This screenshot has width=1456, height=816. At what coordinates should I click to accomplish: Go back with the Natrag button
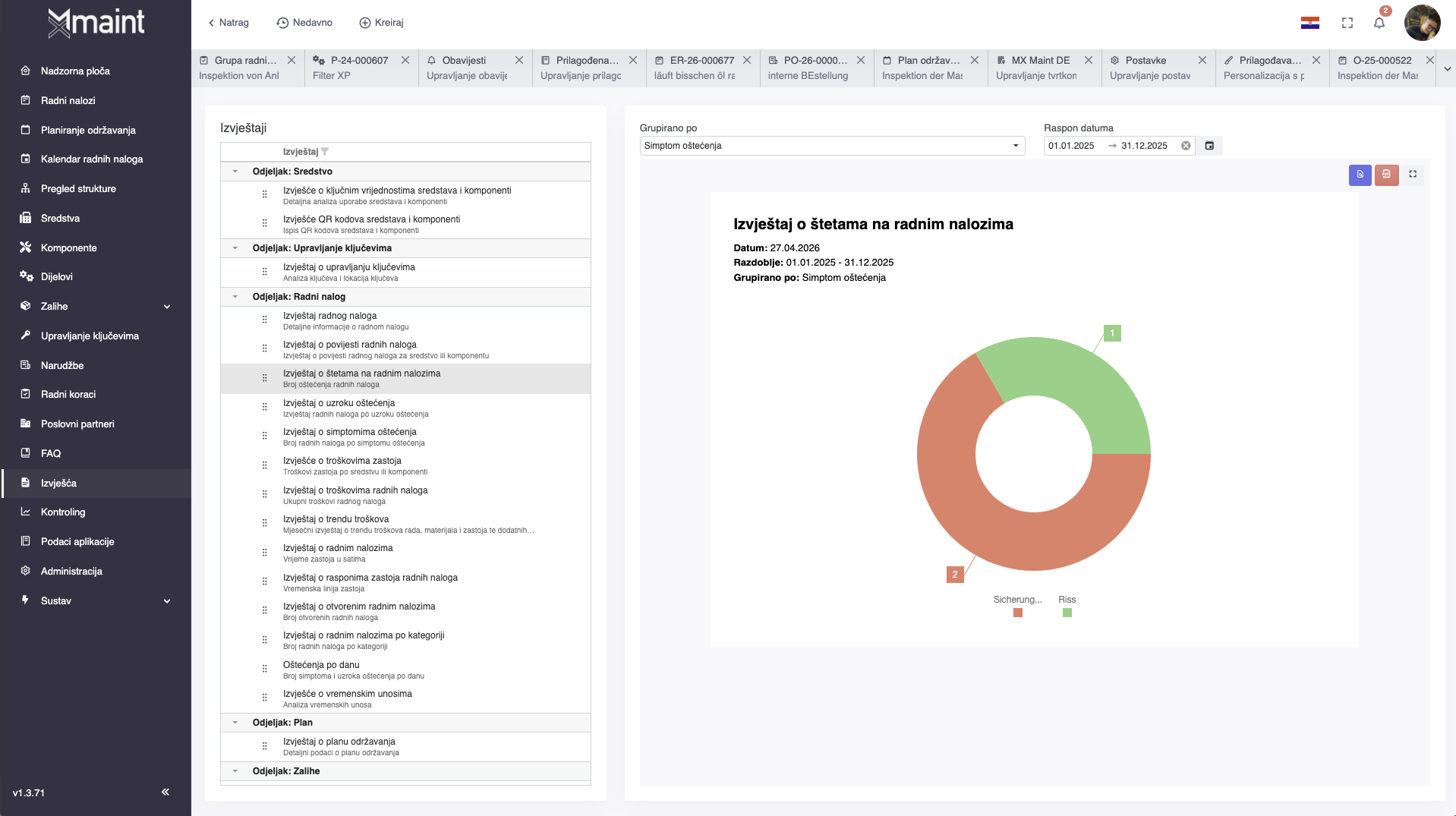pos(228,23)
